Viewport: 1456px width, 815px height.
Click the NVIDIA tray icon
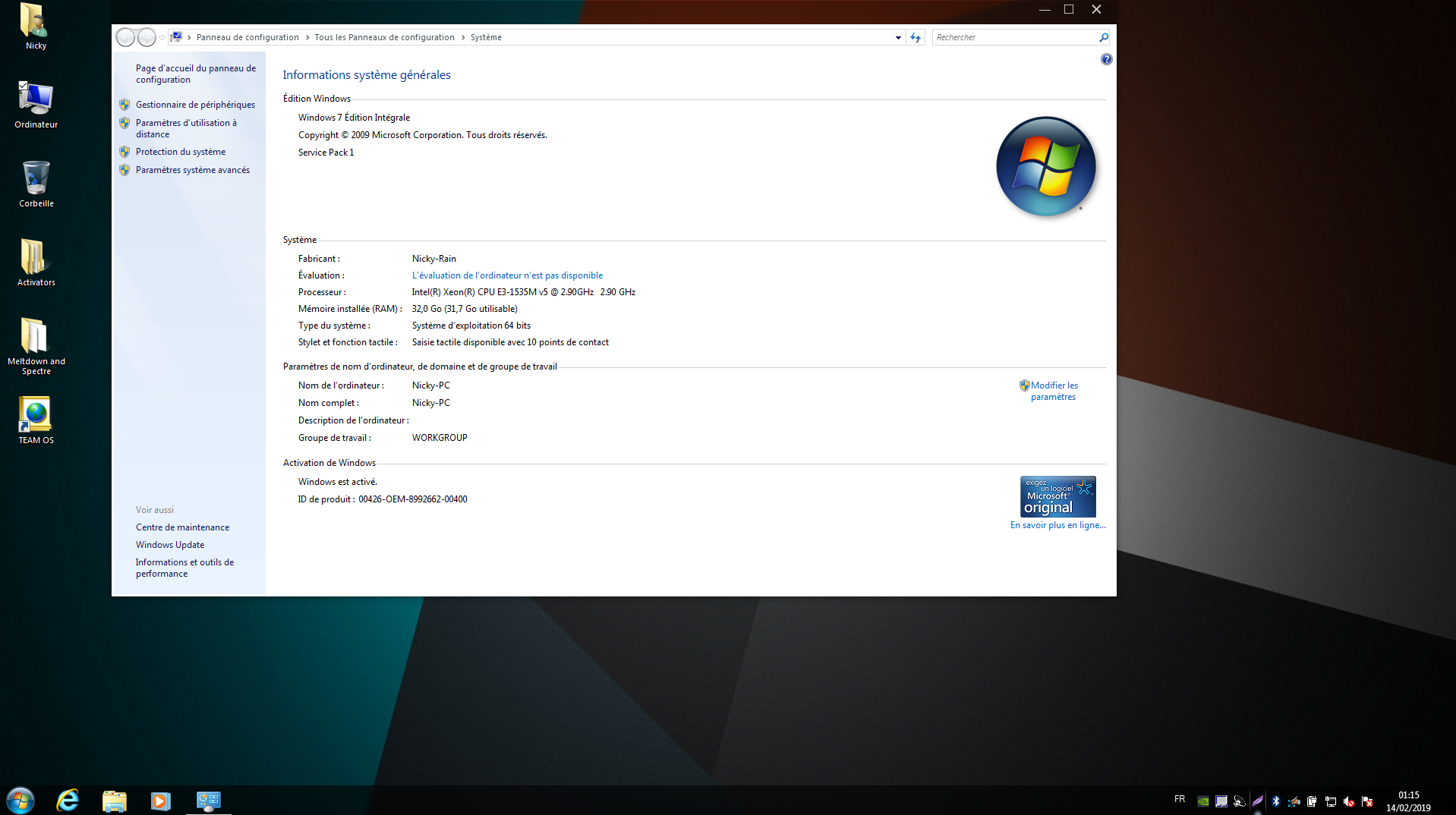click(x=1203, y=801)
